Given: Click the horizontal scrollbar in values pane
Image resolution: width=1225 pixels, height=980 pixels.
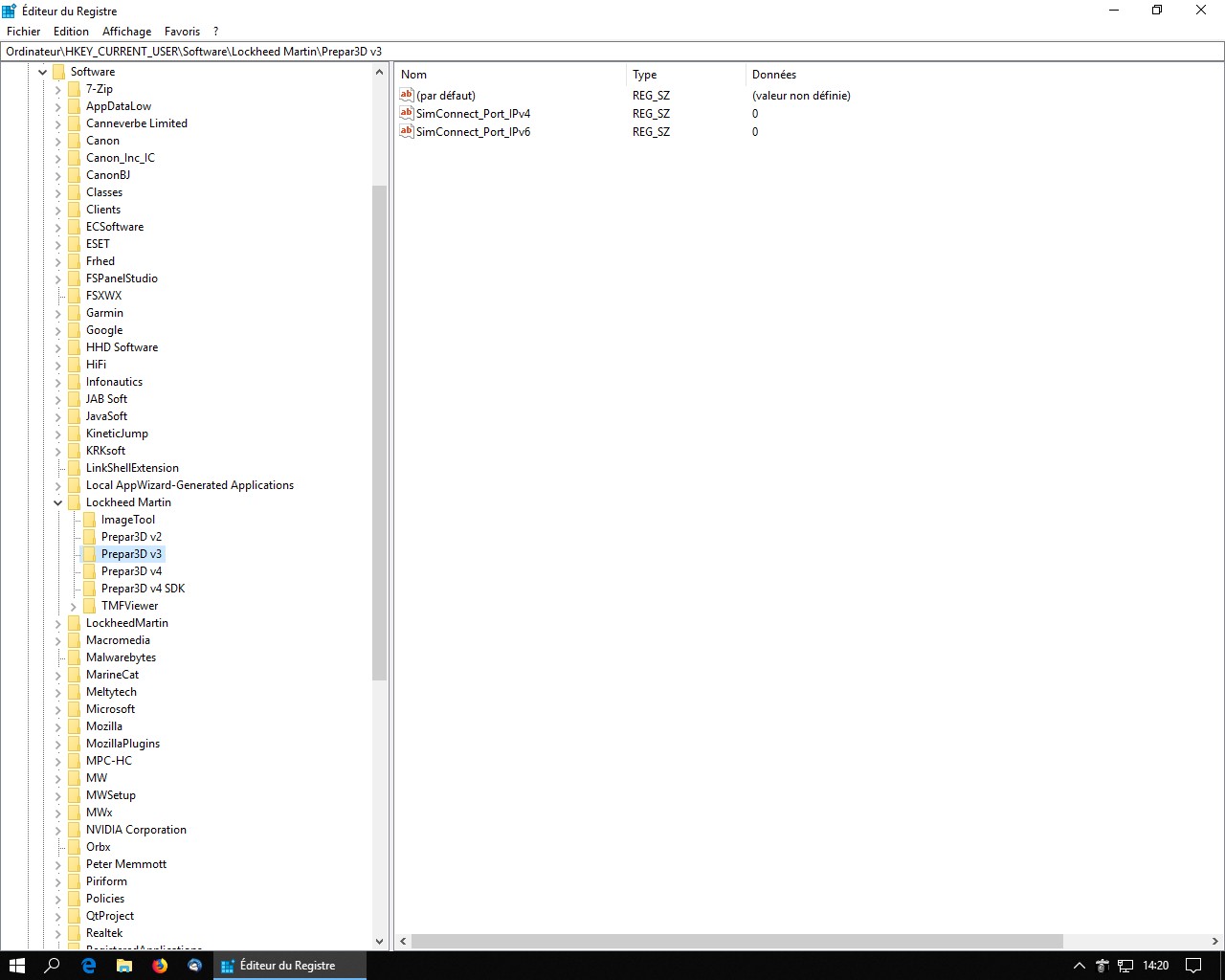Looking at the screenshot, I should [x=737, y=941].
